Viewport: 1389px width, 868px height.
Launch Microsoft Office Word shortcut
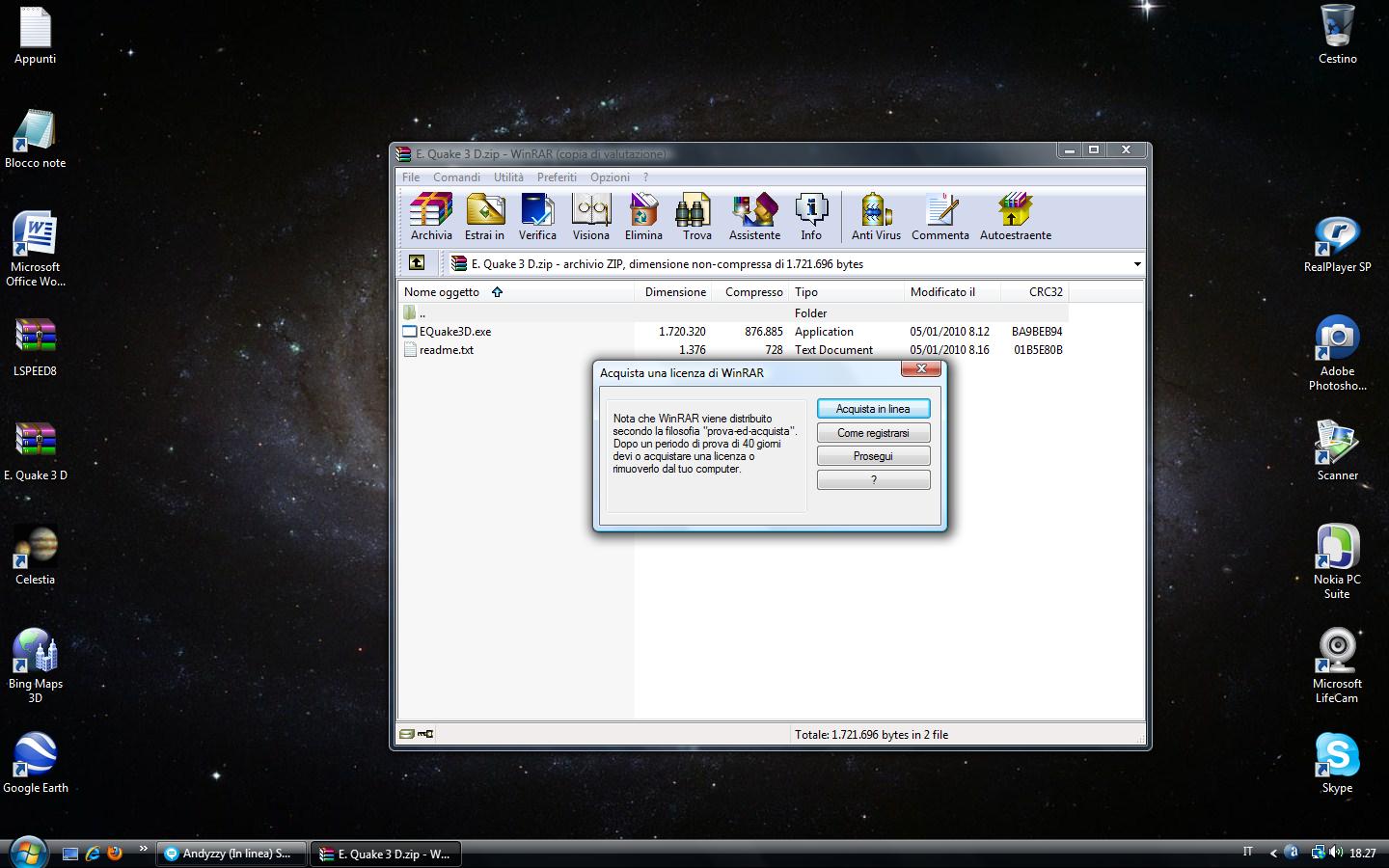click(x=36, y=249)
